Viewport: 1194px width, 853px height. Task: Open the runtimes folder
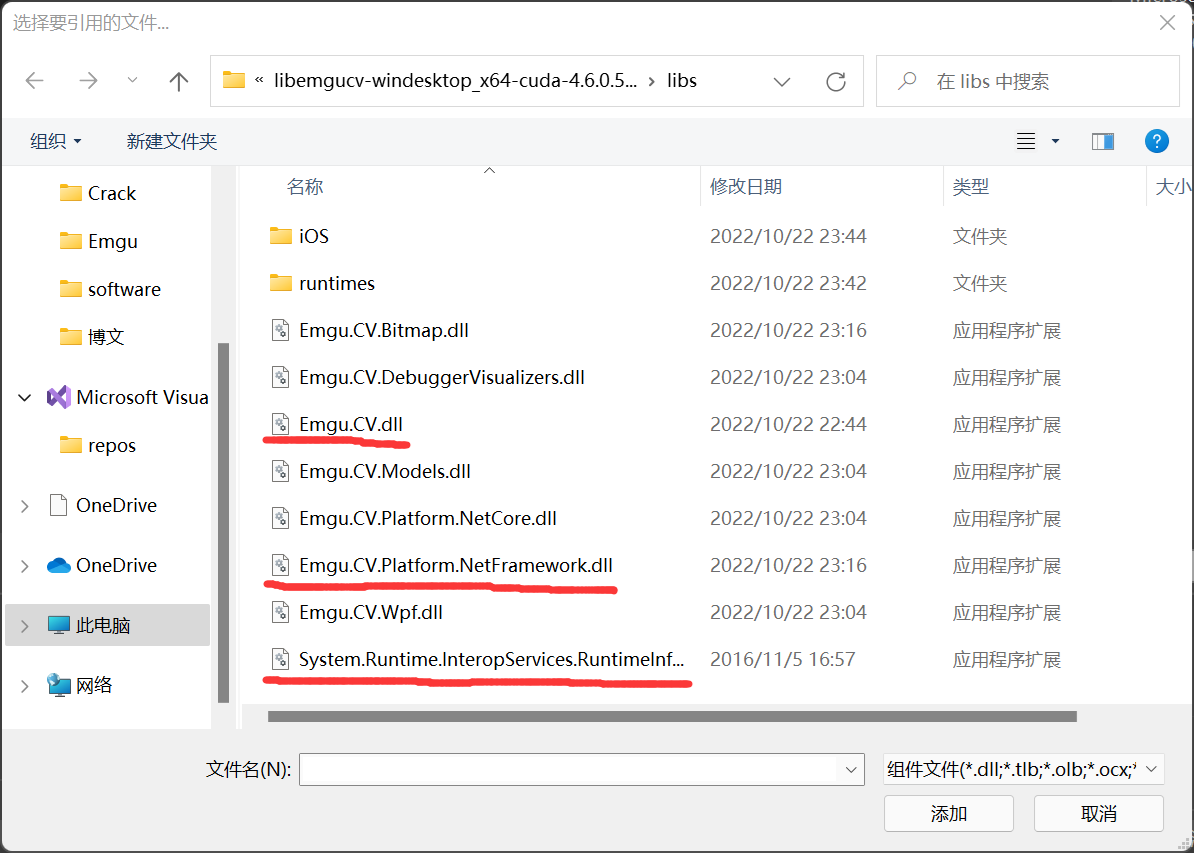(337, 283)
